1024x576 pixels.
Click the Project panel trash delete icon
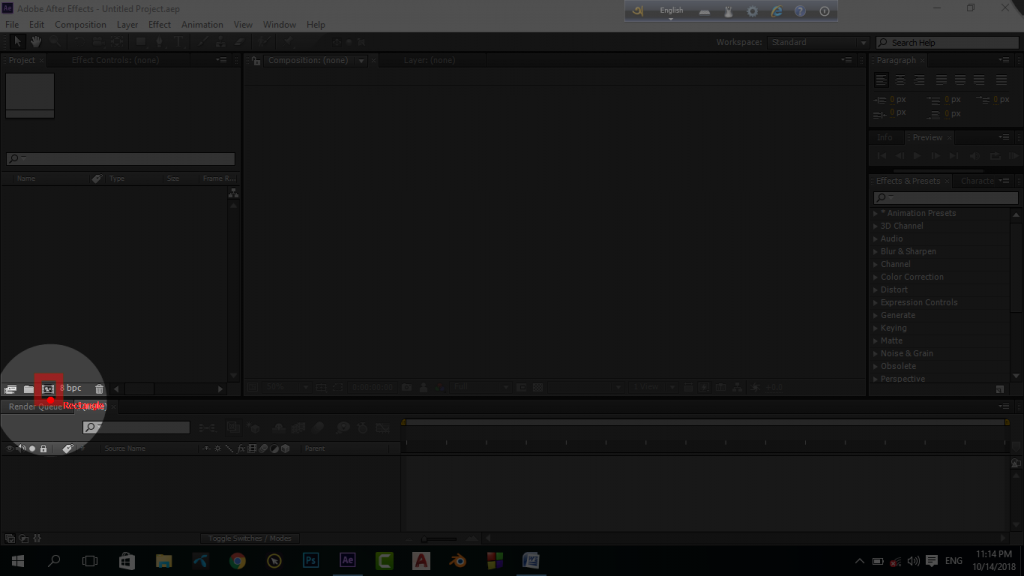pyautogui.click(x=99, y=389)
